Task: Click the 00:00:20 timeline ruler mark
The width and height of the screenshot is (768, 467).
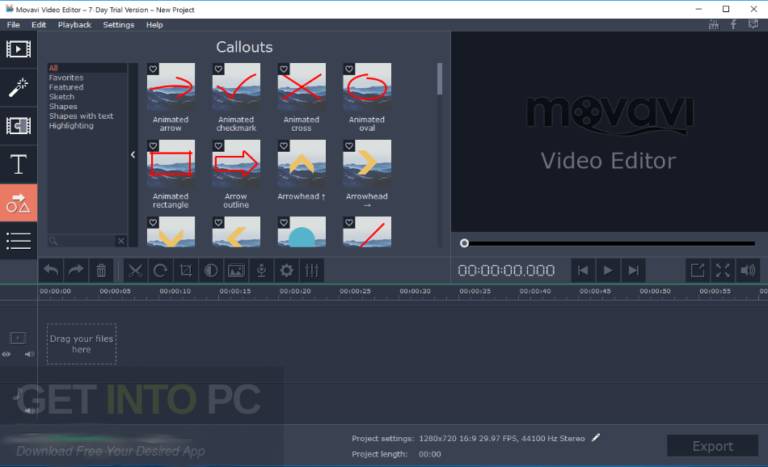Action: [295, 291]
